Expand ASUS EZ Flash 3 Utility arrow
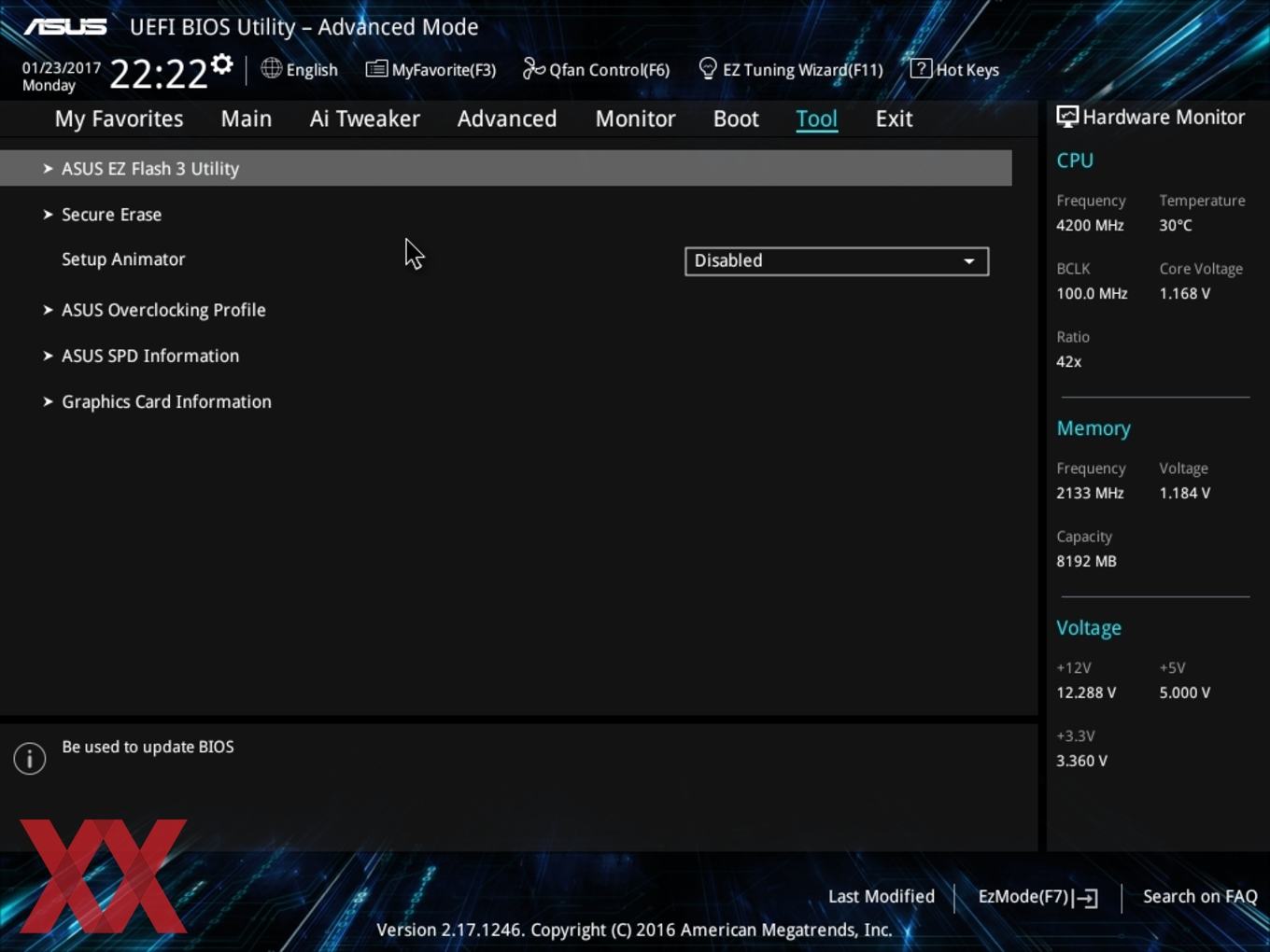1270x952 pixels. pos(48,169)
